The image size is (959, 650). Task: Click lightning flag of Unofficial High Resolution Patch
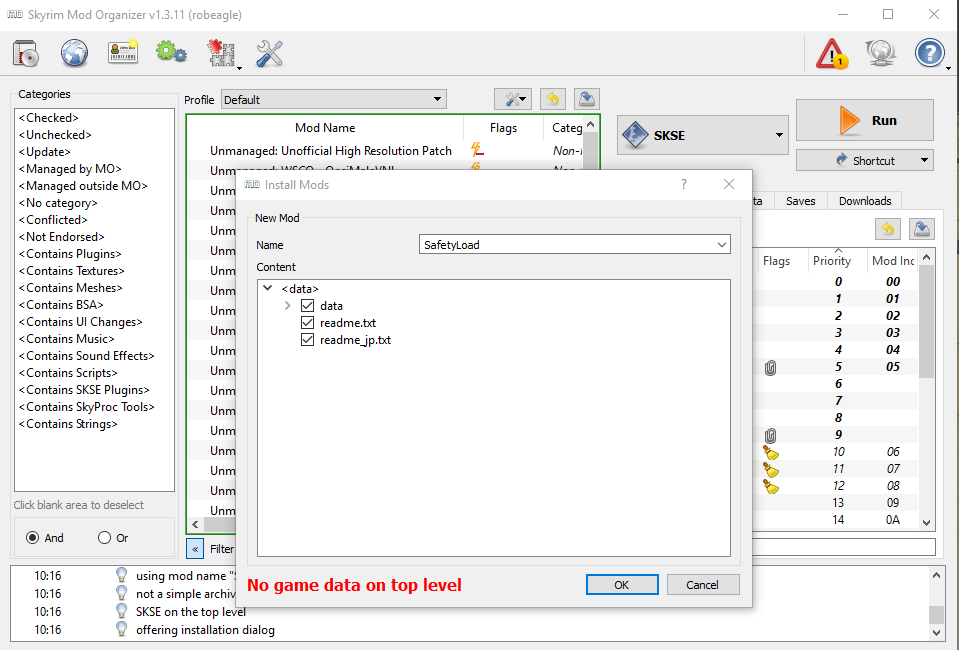pyautogui.click(x=478, y=150)
